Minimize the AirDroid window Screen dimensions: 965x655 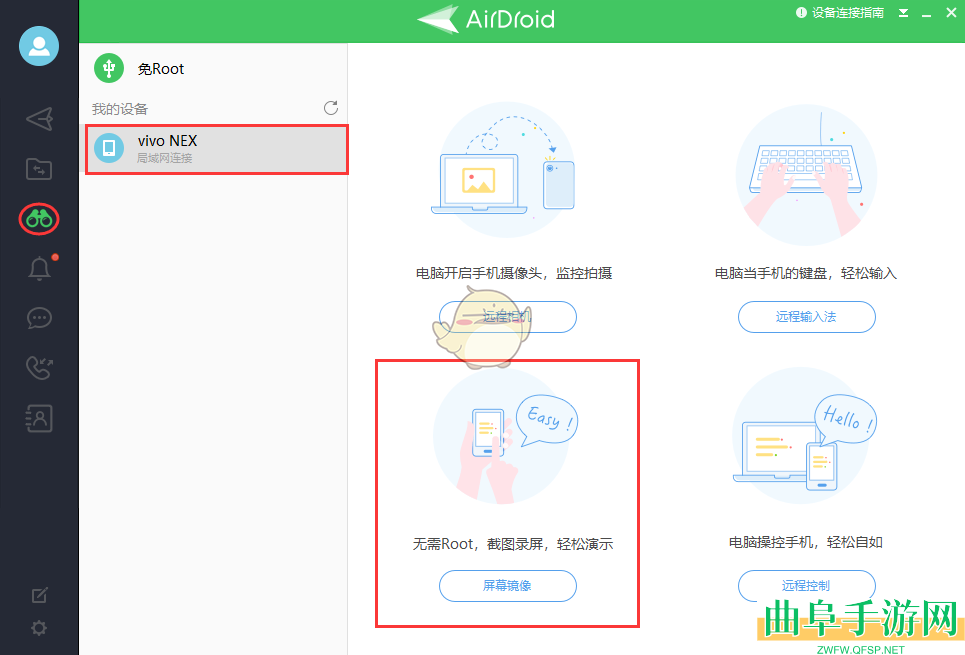coord(926,13)
